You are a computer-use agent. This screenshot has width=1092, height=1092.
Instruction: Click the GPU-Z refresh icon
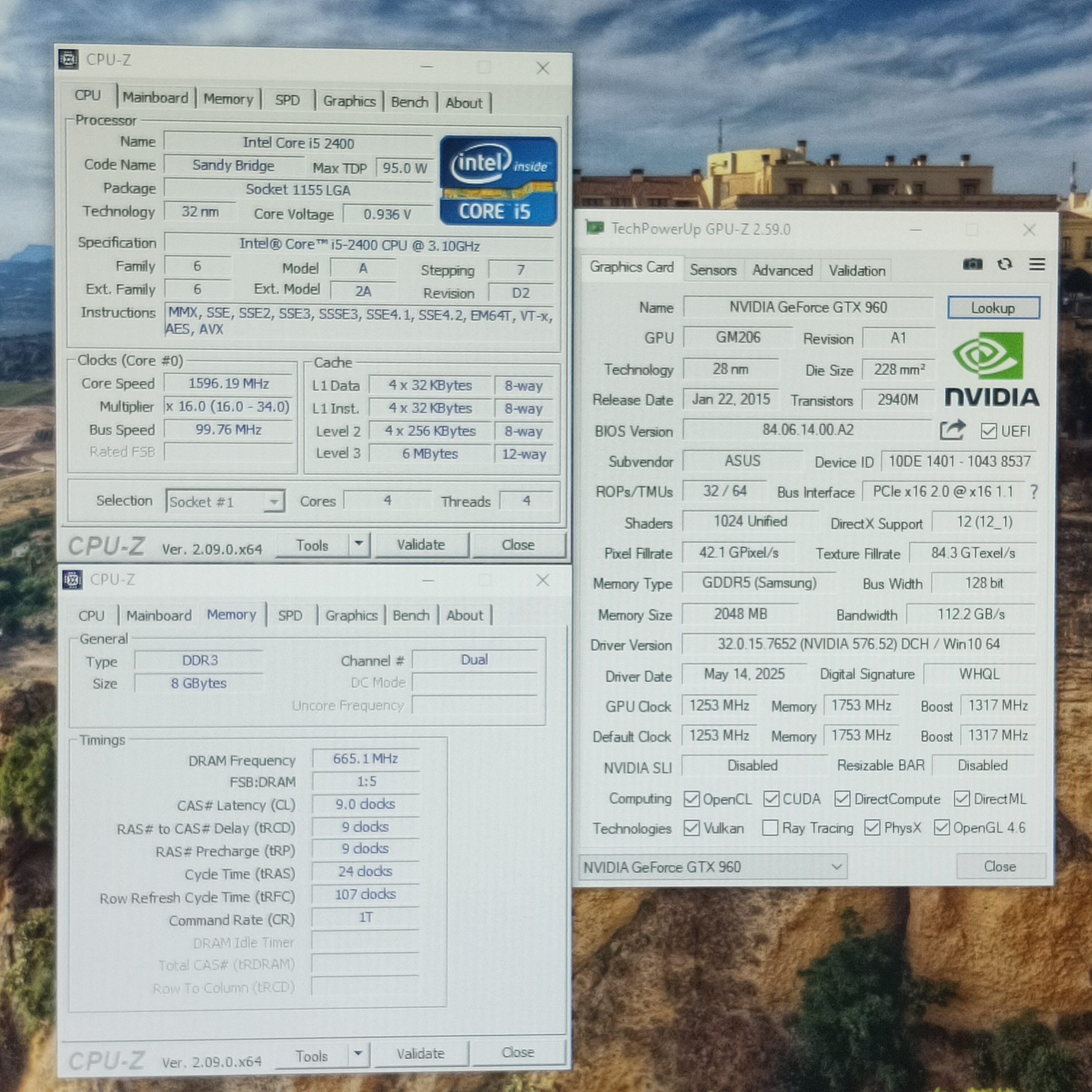pyautogui.click(x=1004, y=264)
